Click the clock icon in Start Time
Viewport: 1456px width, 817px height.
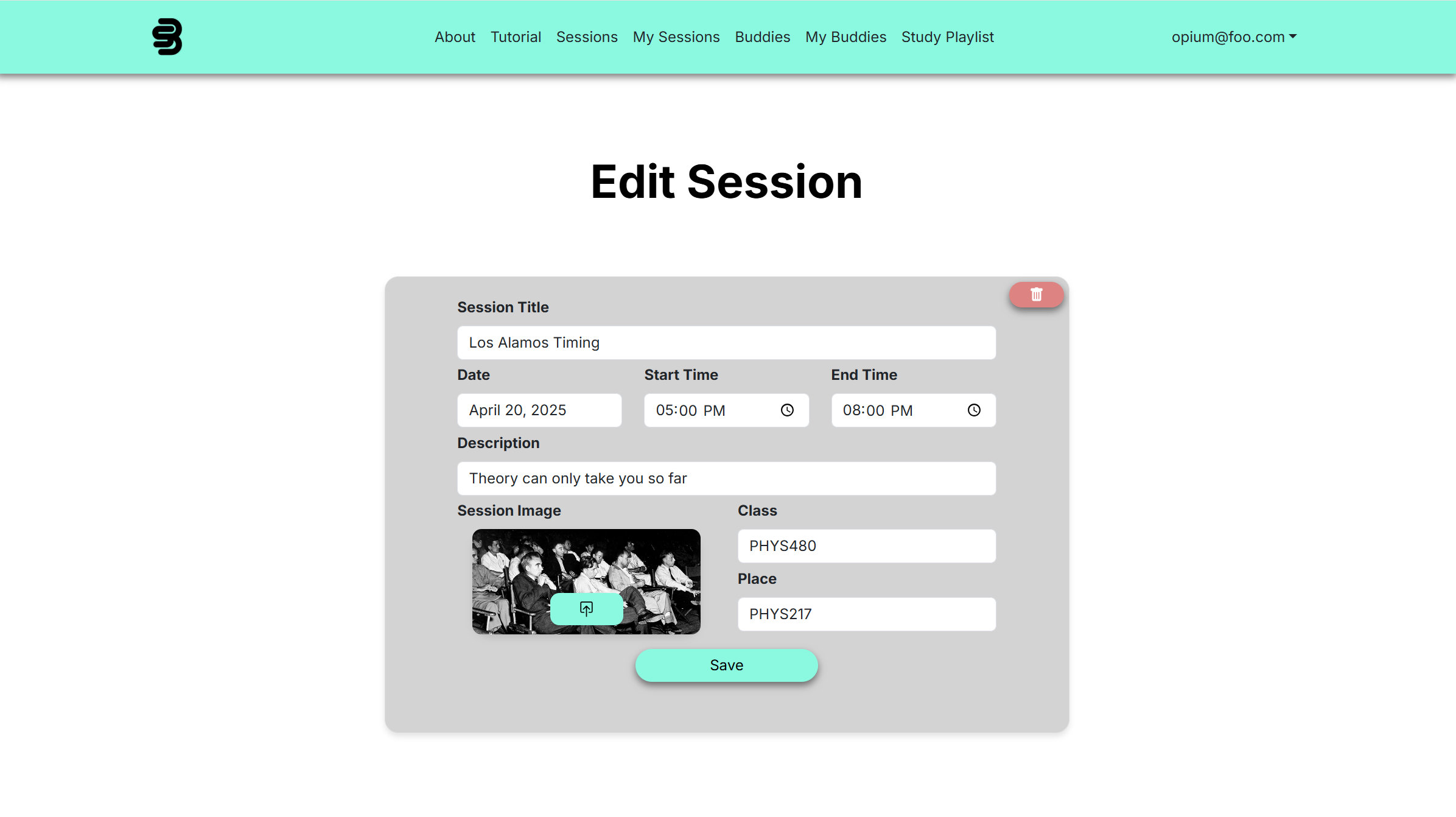click(789, 410)
